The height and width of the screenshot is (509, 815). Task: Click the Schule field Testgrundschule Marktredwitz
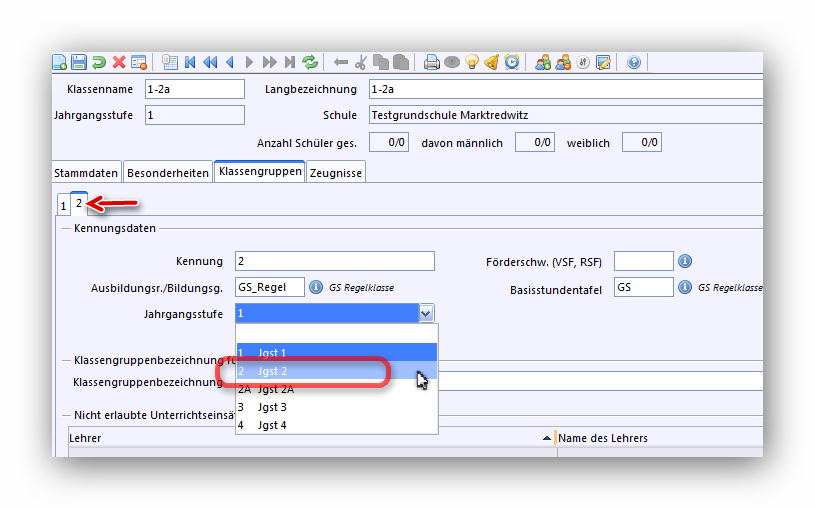[x=566, y=115]
